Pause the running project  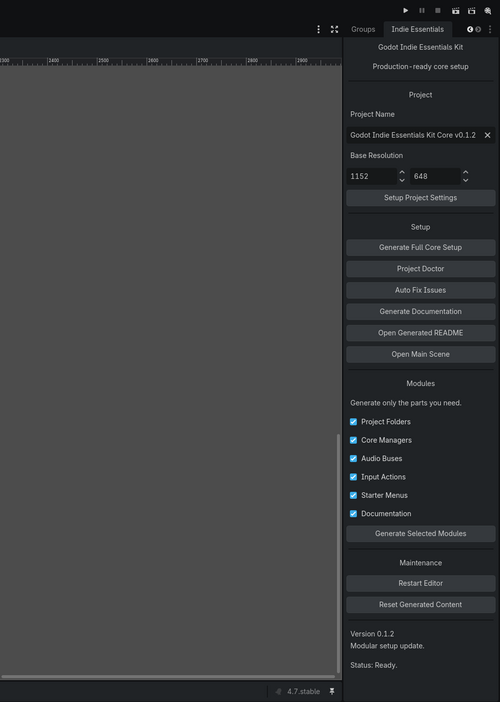click(x=422, y=10)
